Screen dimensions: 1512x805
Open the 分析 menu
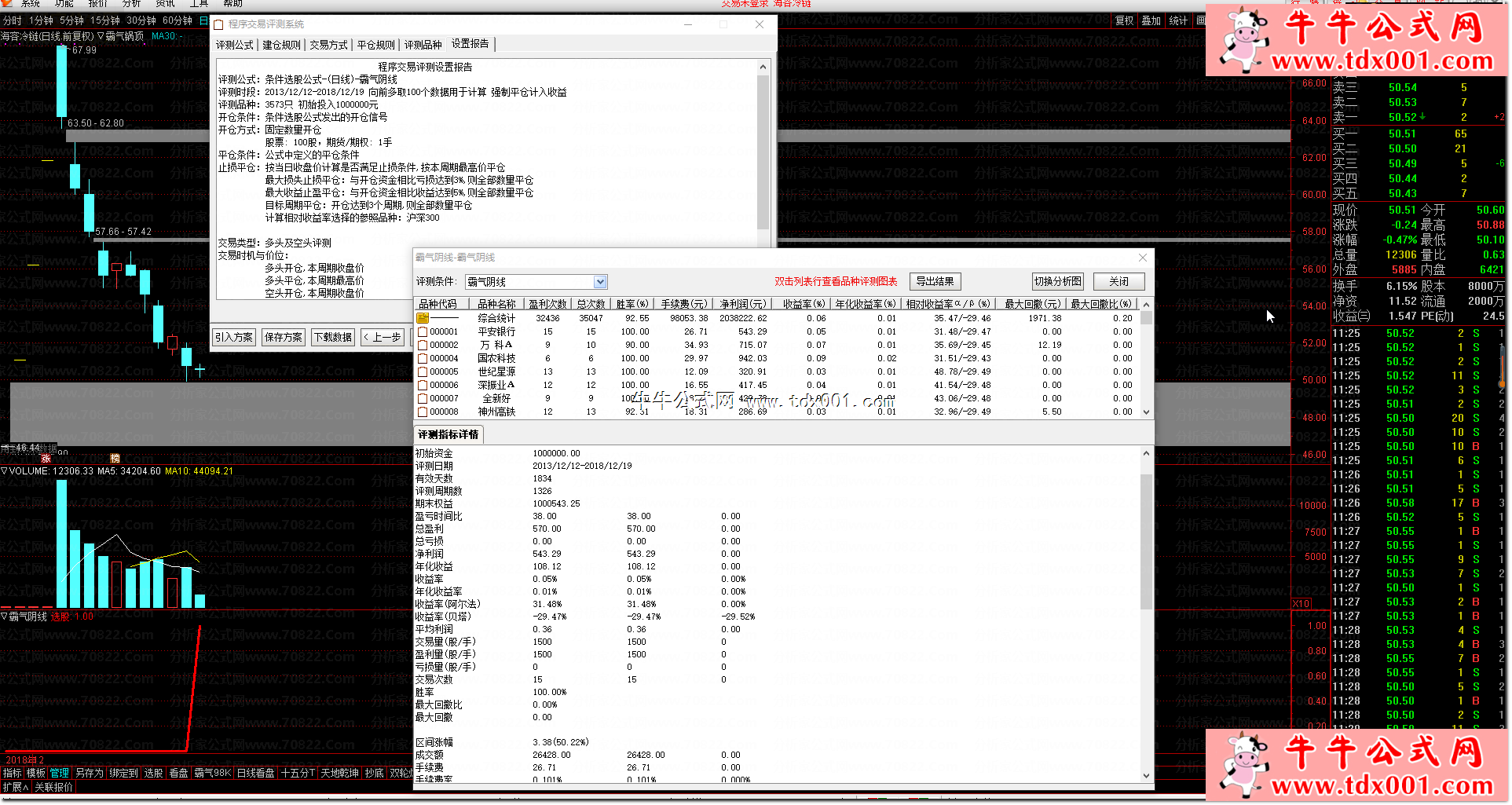[131, 4]
